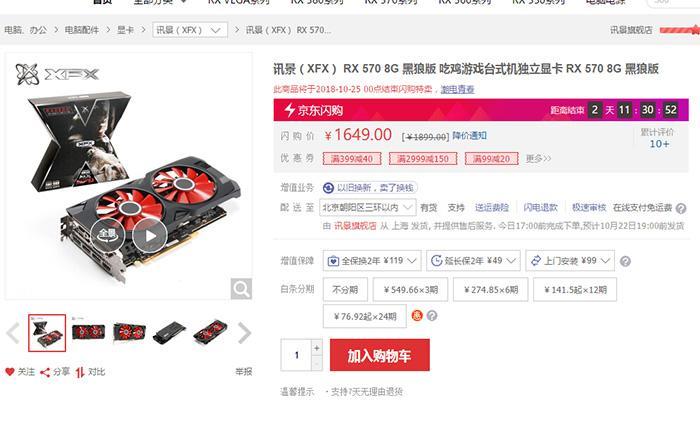Expand the 全保换2年 ¥119 dropdown
Viewport: 700px width, 431px height.
372,260
